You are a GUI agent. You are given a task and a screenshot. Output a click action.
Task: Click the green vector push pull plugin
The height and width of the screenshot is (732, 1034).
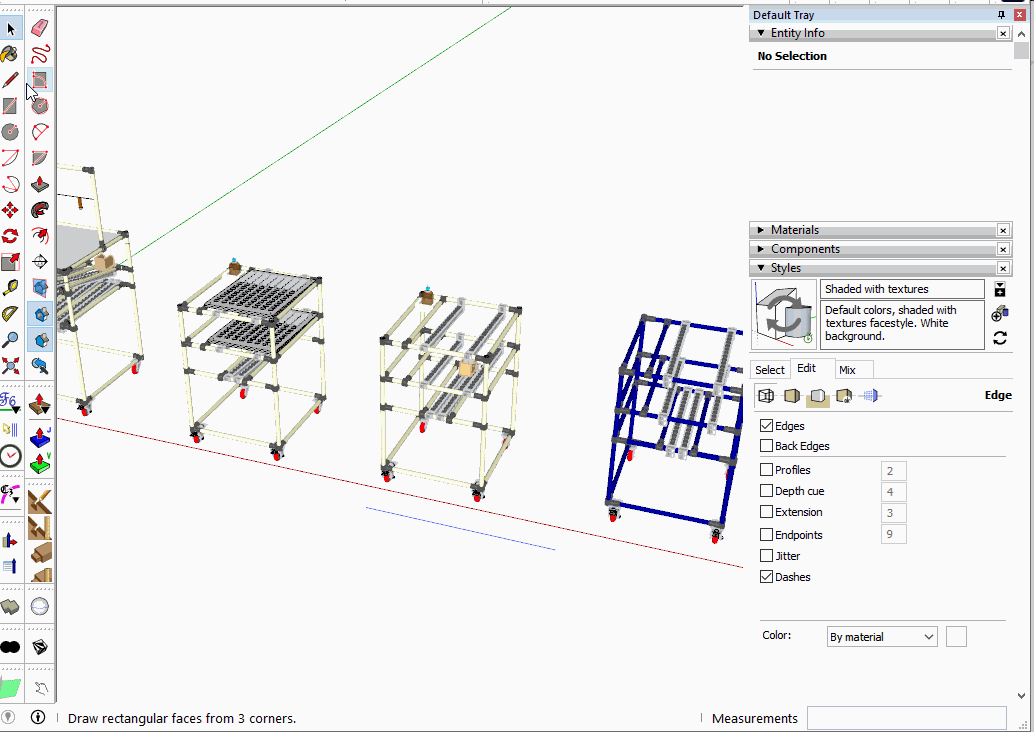click(x=40, y=462)
